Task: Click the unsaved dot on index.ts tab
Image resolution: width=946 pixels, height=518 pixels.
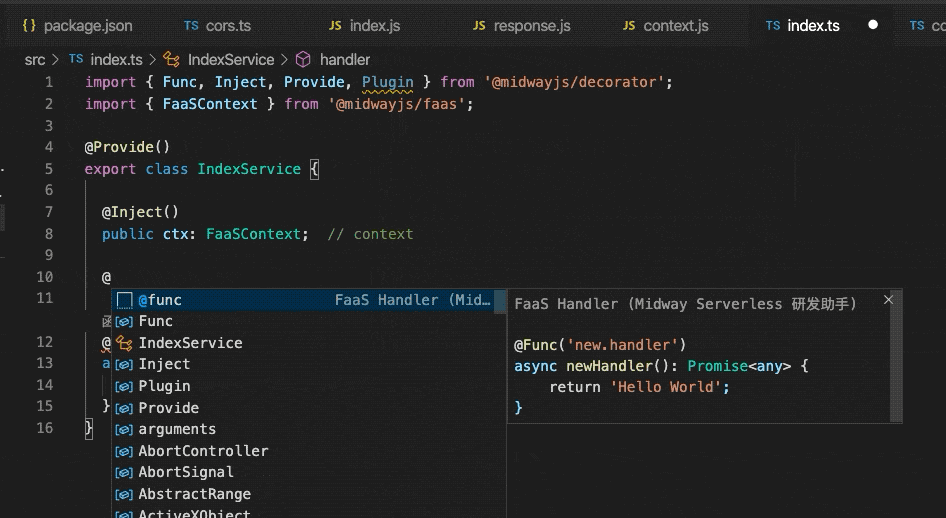Action: click(x=873, y=25)
